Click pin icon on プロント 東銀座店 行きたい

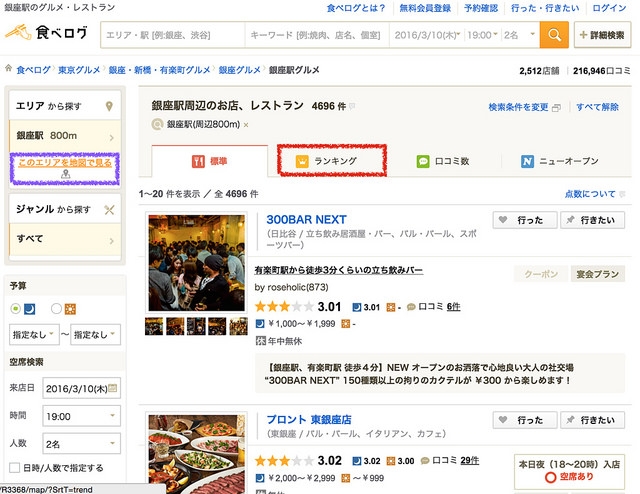tap(570, 420)
